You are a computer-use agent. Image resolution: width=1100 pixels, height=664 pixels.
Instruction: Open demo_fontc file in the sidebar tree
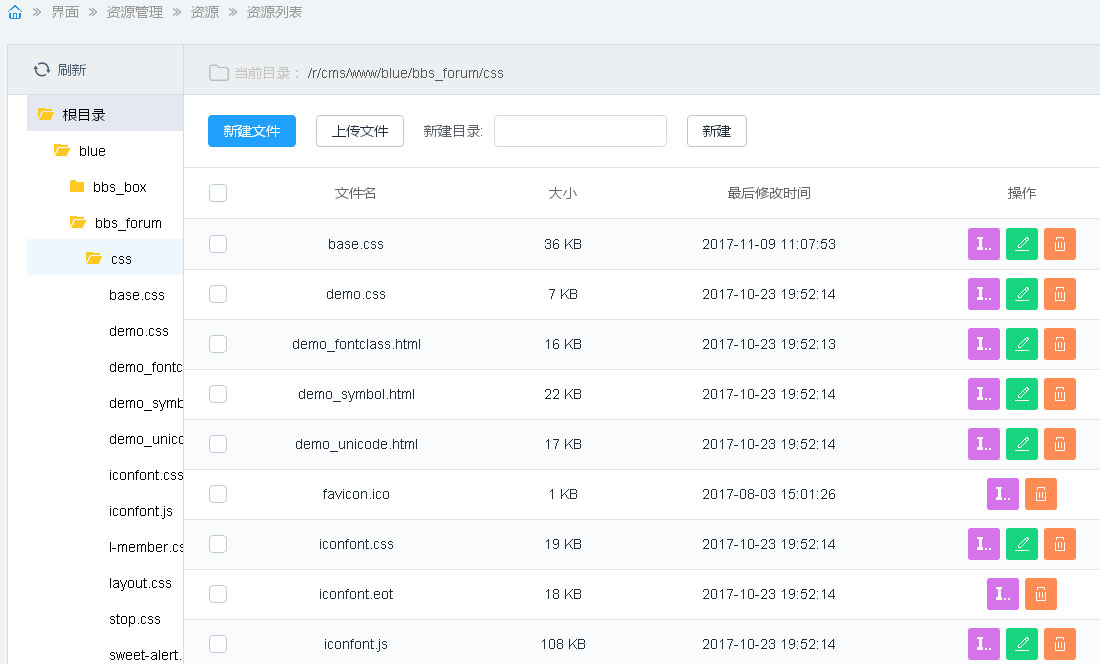click(x=146, y=367)
